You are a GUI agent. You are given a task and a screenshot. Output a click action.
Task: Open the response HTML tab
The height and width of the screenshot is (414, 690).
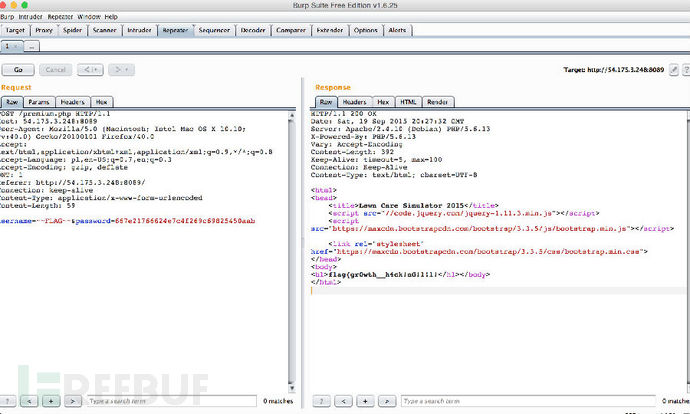(x=408, y=102)
